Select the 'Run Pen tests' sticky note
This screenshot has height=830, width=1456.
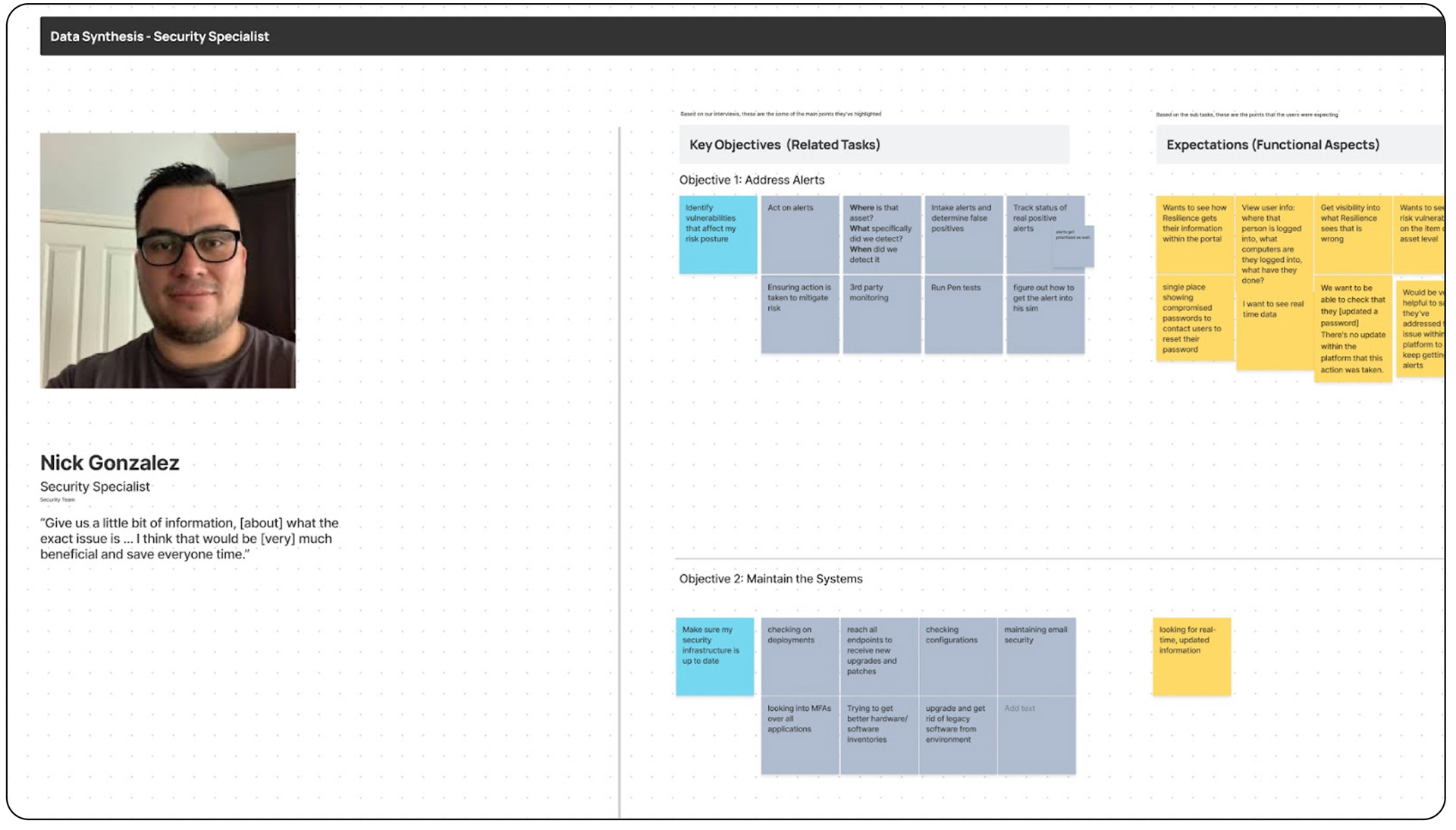(x=963, y=315)
